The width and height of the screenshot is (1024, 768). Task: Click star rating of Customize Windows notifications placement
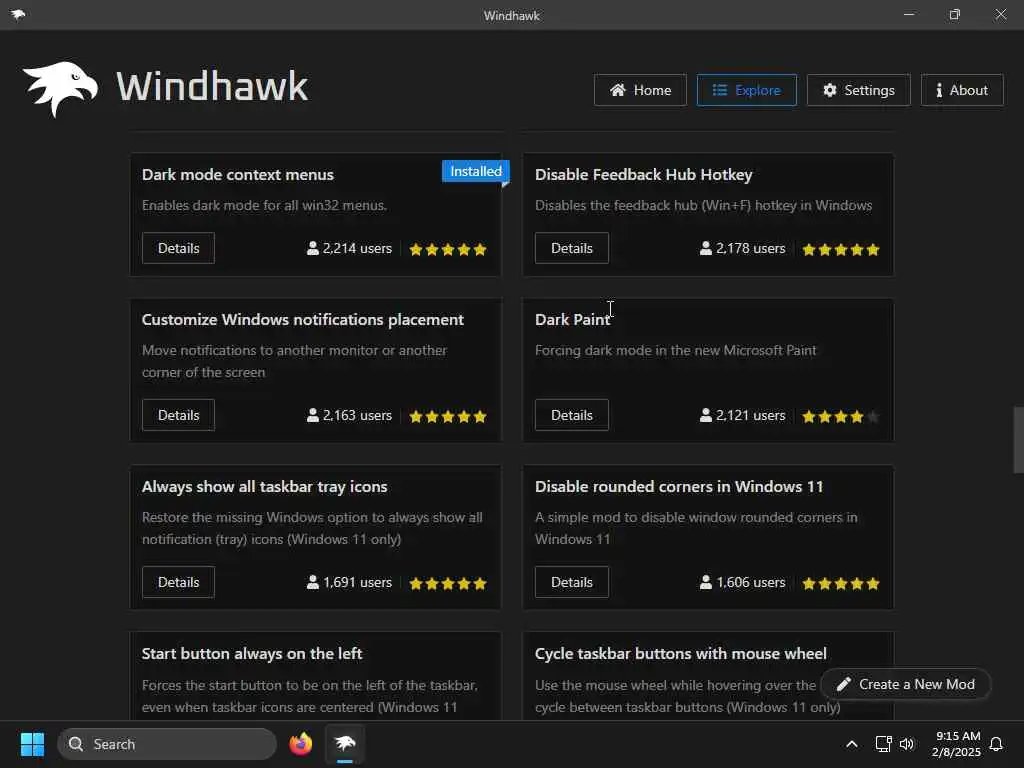[448, 417]
